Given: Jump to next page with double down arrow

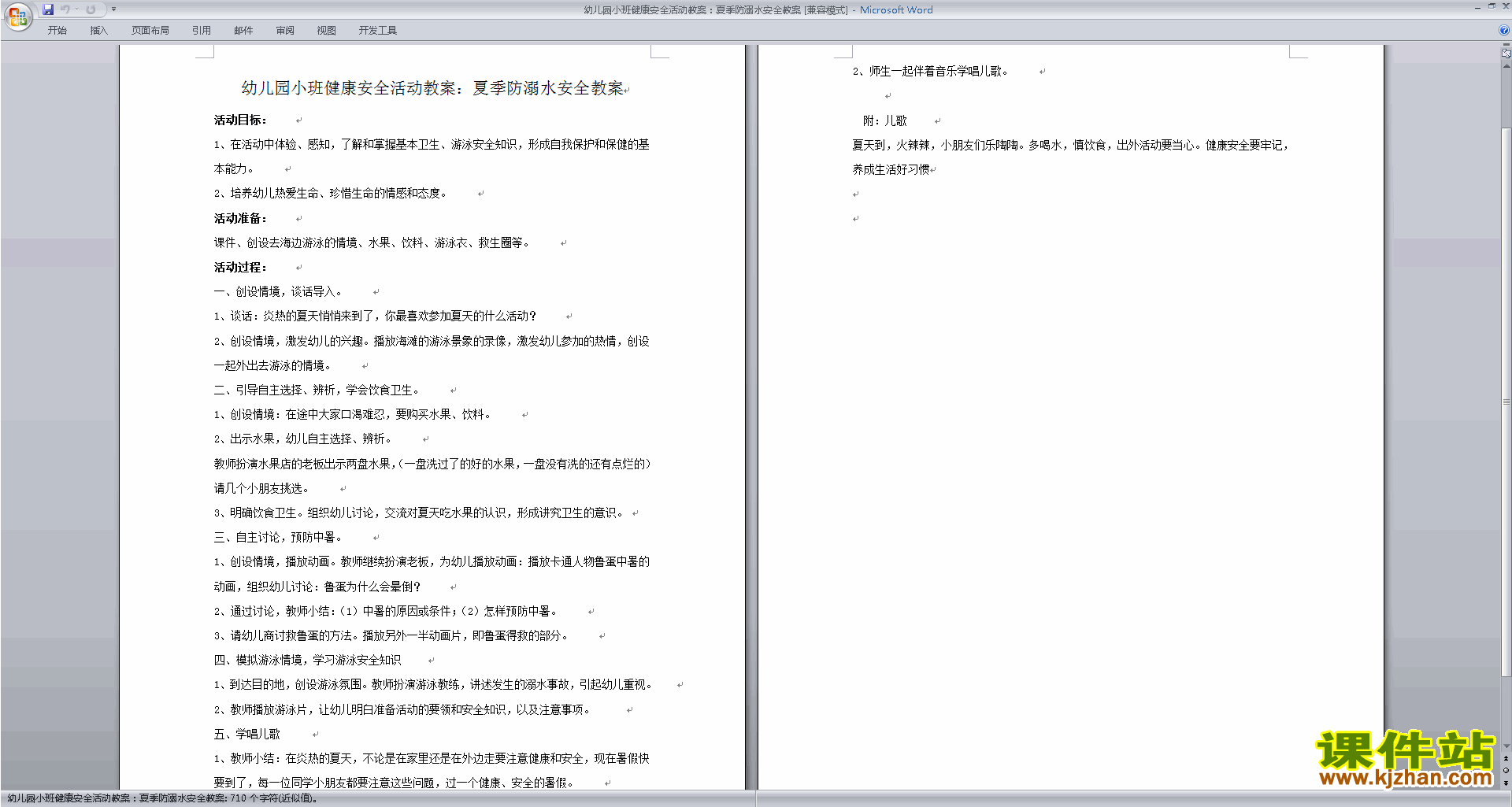Looking at the screenshot, I should 1506,783.
